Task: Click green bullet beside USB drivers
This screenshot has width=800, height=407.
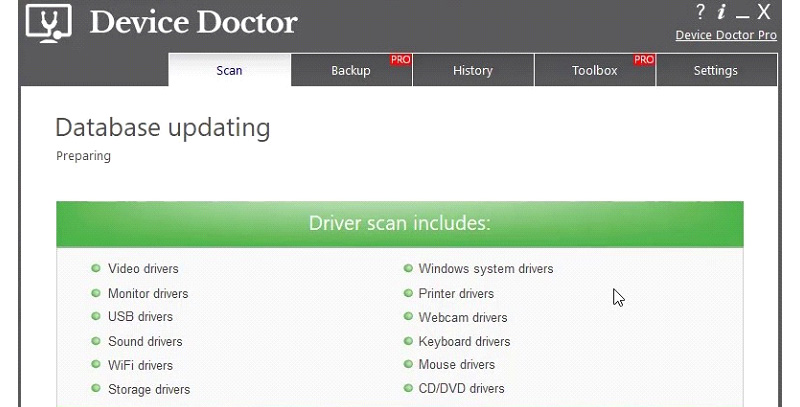Action: point(95,316)
